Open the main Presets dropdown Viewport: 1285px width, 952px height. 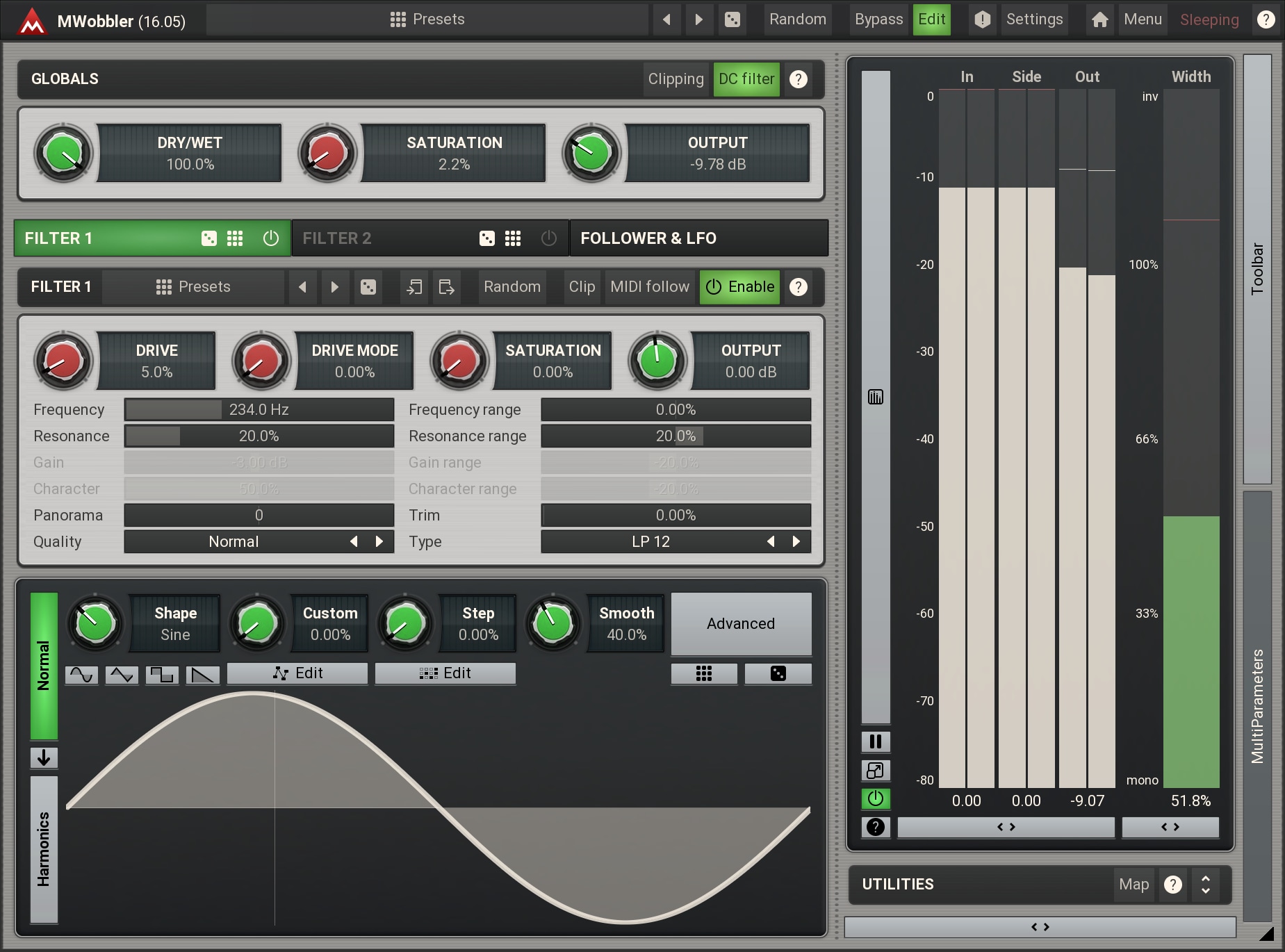coord(427,19)
